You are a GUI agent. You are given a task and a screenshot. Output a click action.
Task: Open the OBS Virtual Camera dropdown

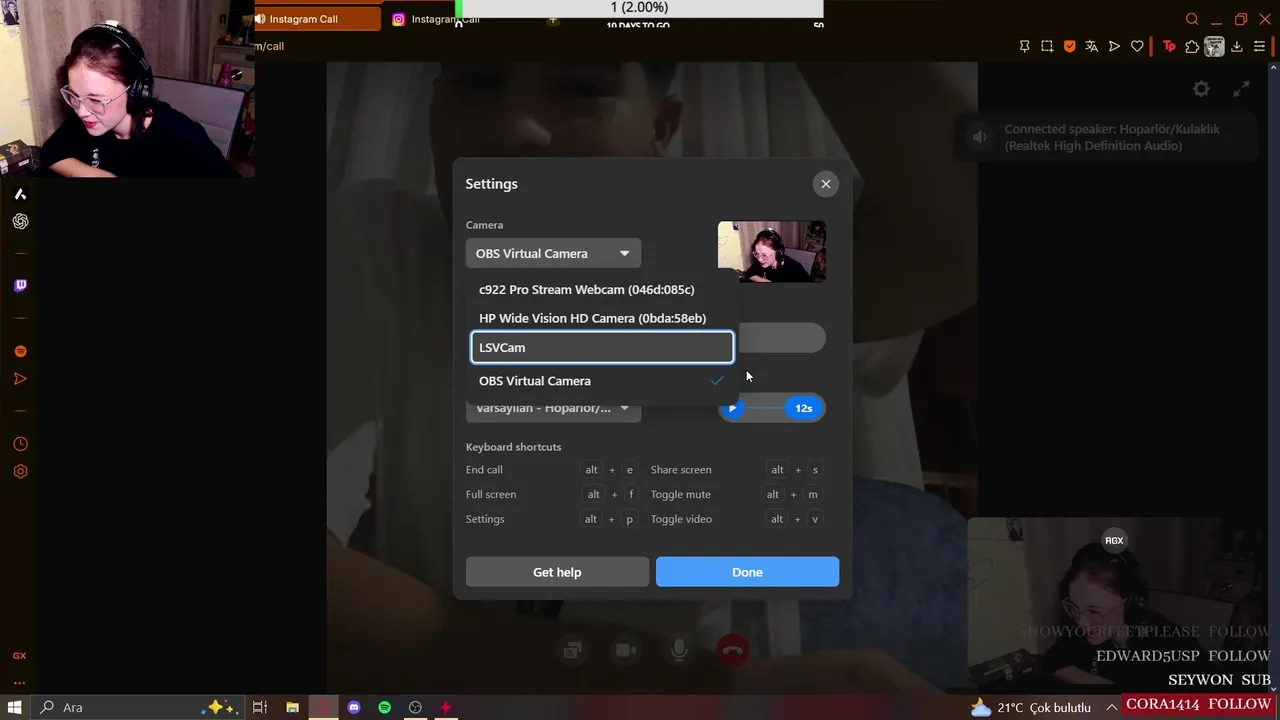pos(553,253)
